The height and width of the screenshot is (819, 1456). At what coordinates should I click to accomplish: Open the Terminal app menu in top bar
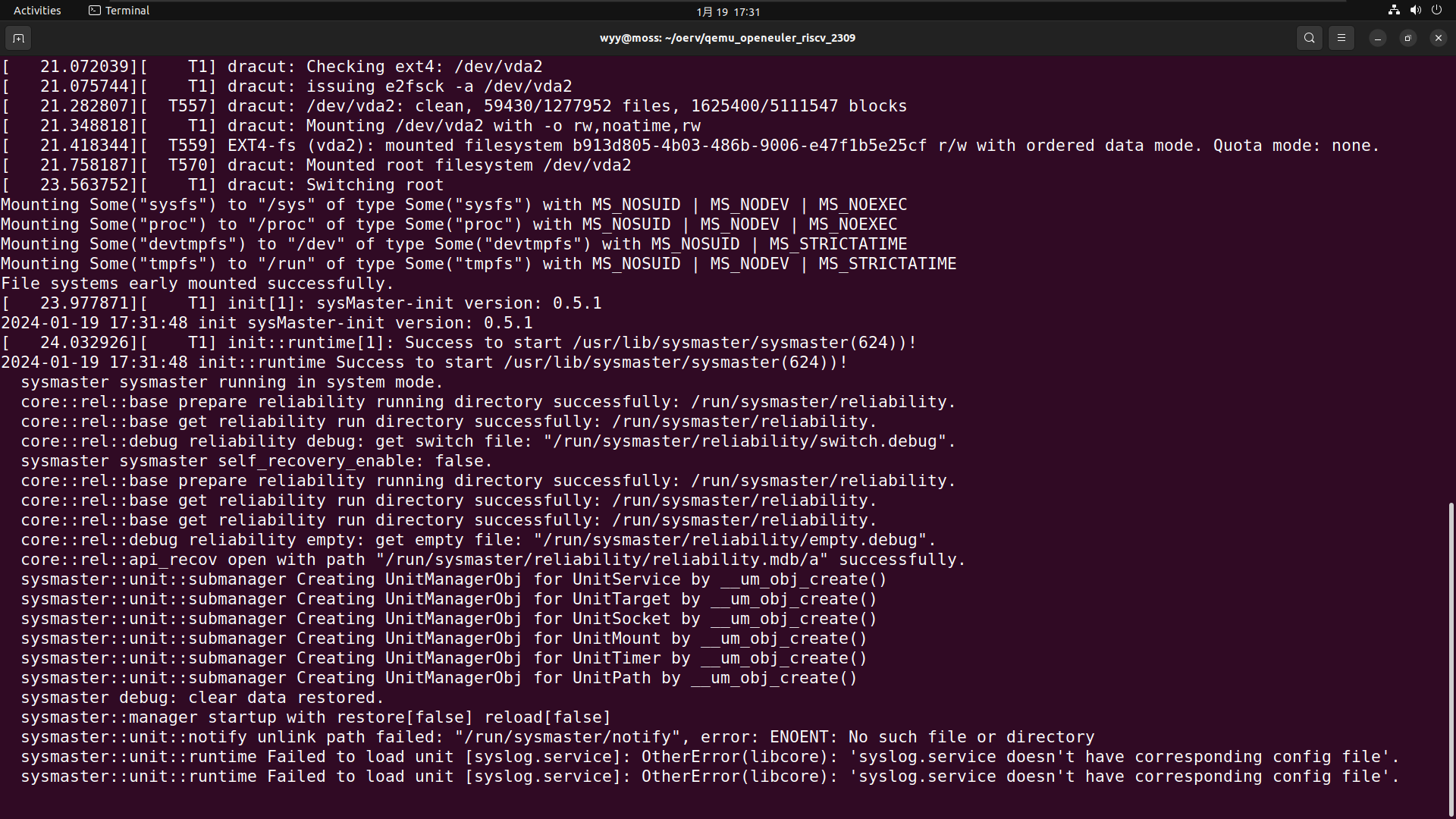pos(119,11)
